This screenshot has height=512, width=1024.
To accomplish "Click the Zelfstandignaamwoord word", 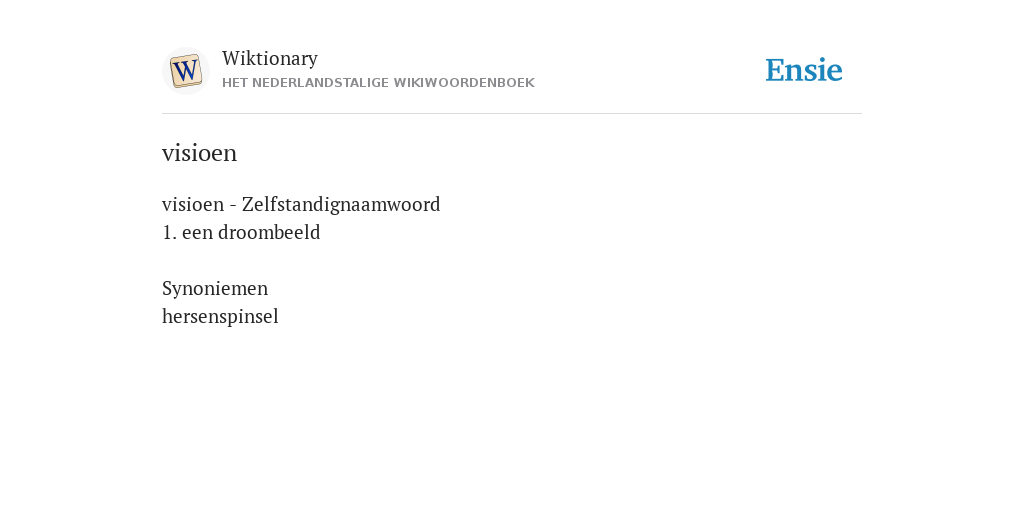I will pos(341,204).
